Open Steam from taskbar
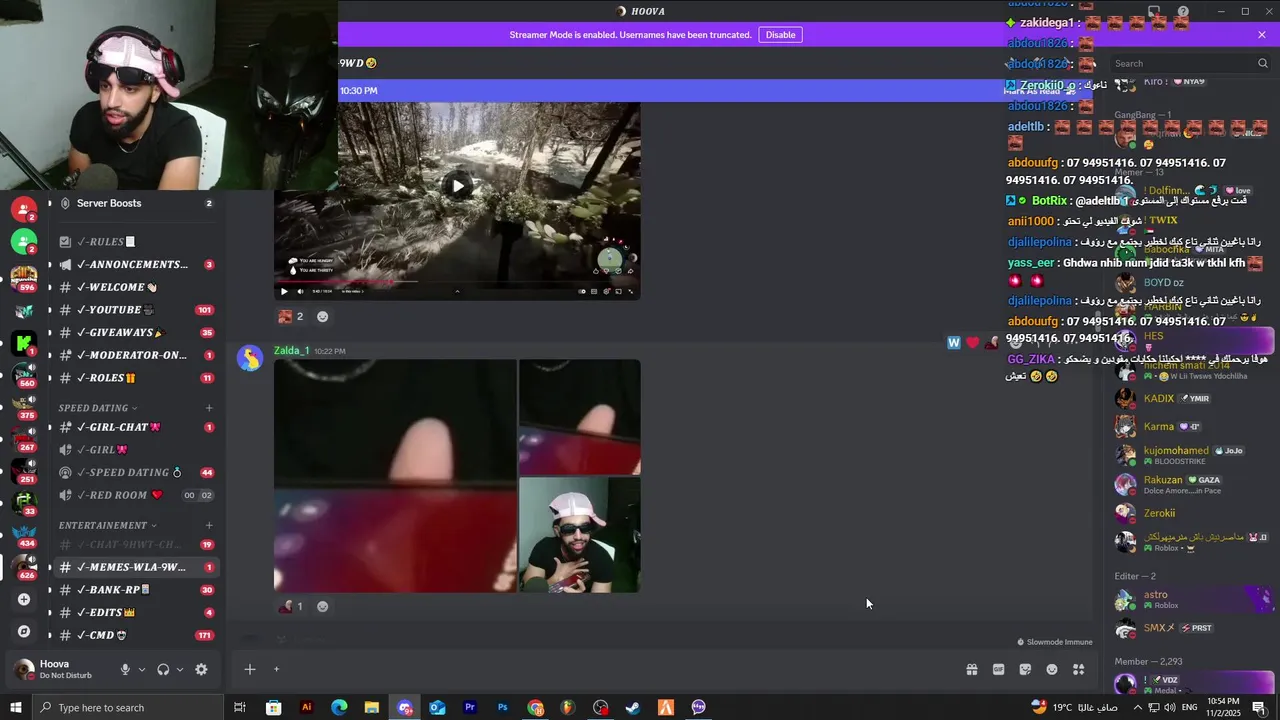1280x720 pixels. point(633,708)
